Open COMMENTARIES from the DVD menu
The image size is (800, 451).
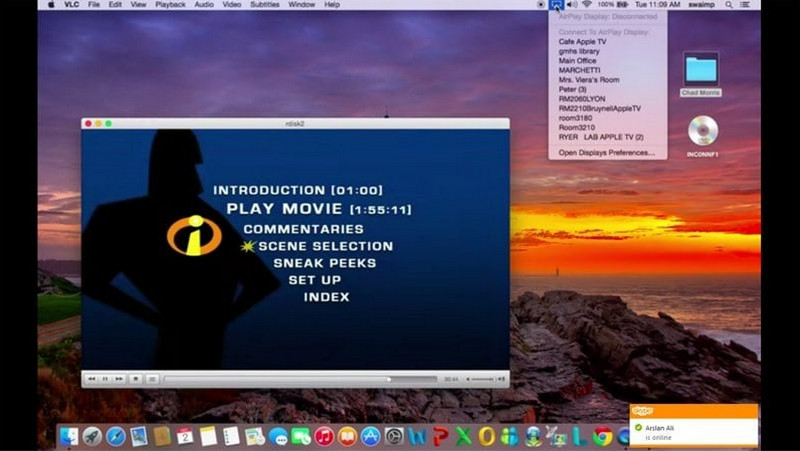click(304, 229)
